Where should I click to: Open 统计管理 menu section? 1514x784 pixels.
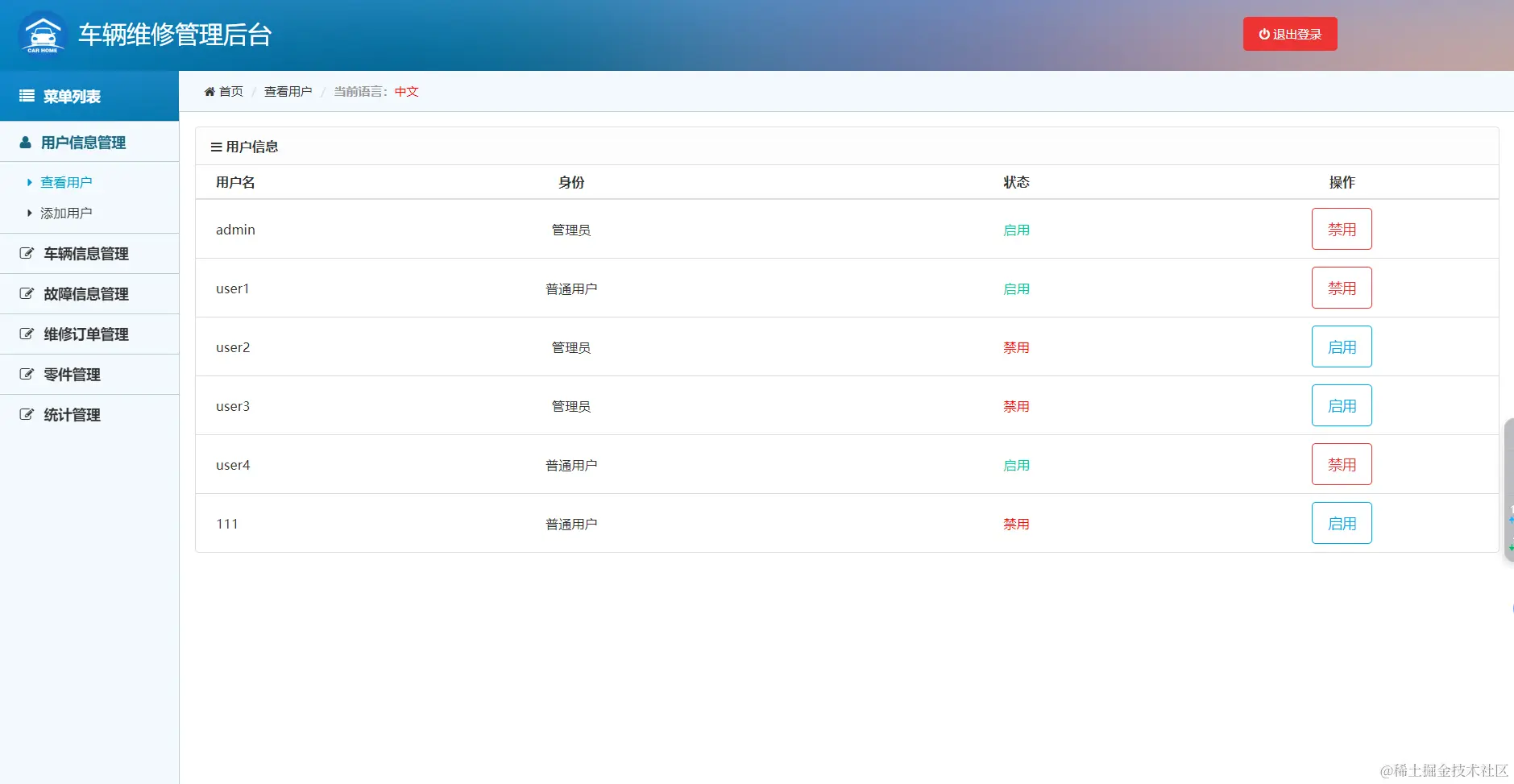tap(89, 415)
